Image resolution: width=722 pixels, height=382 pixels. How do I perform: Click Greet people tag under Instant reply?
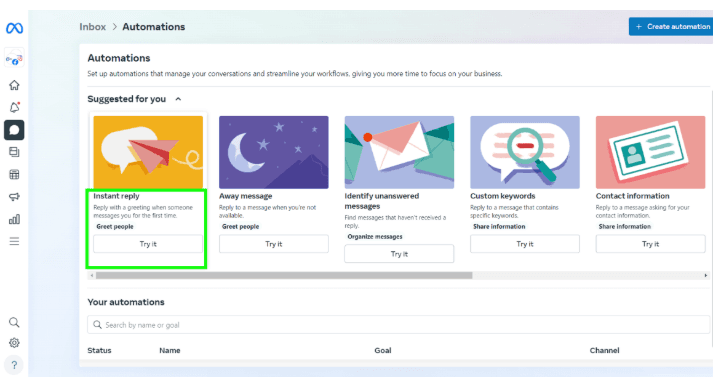[x=115, y=226]
